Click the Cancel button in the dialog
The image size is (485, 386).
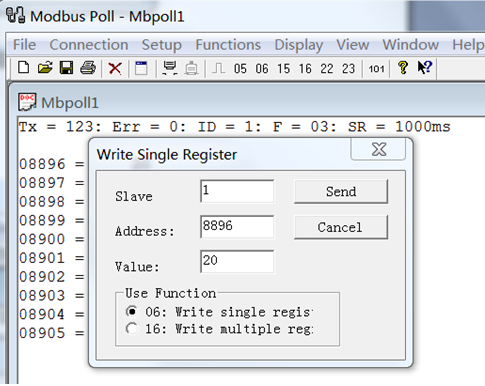[341, 227]
